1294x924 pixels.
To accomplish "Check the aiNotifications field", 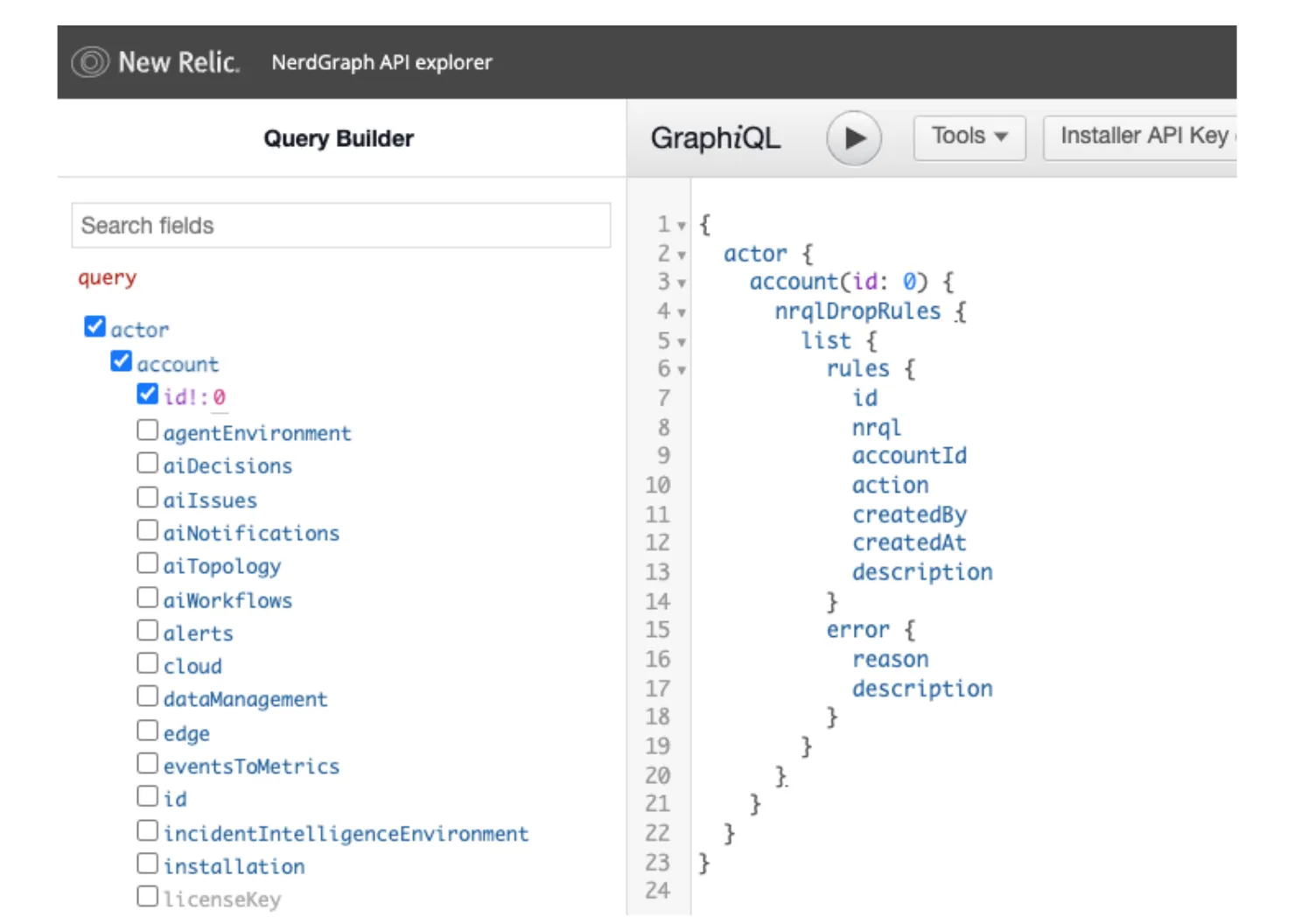I will tap(147, 529).
